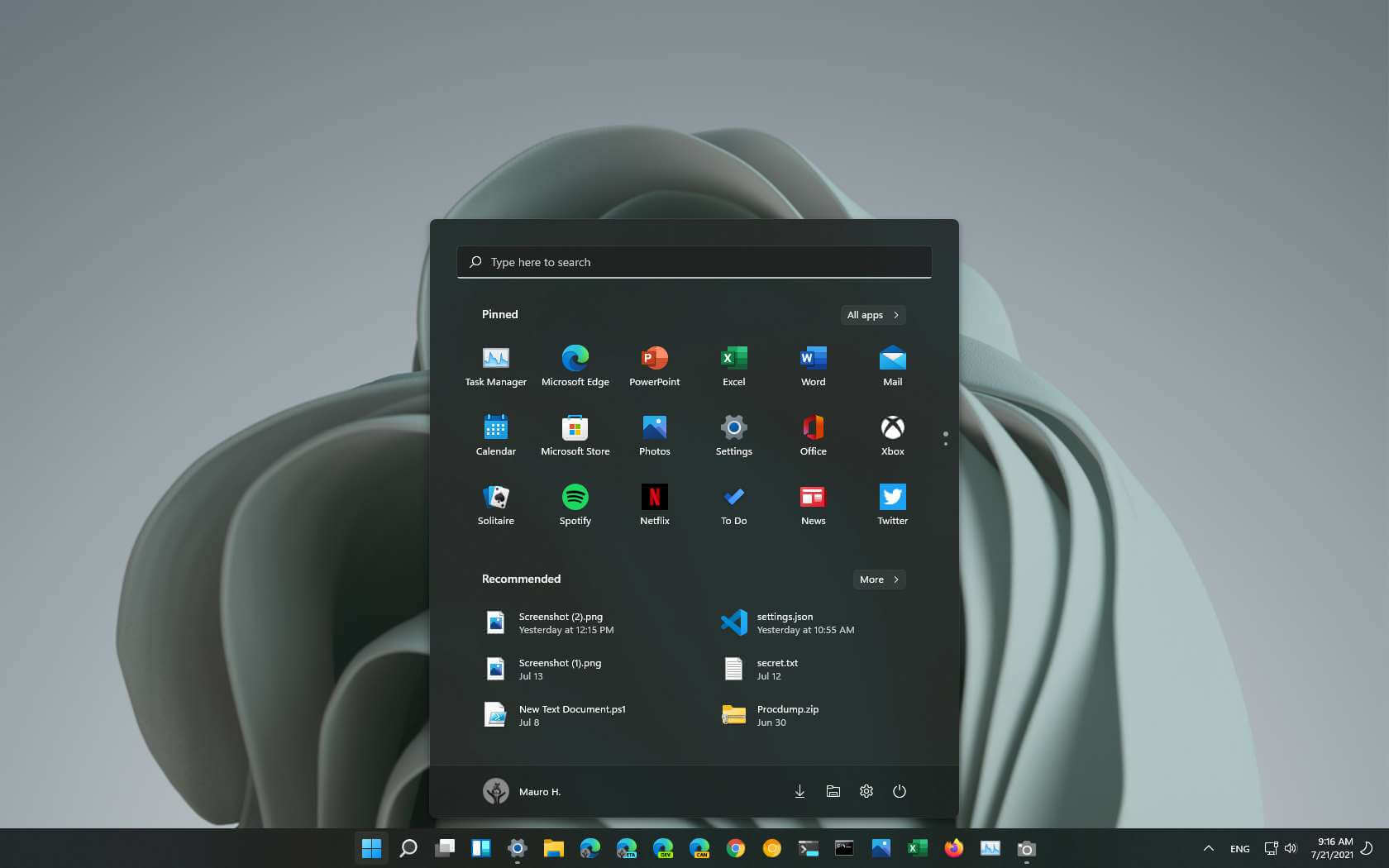
Task: Launch Firefox from the taskbar
Action: pyautogui.click(x=954, y=848)
